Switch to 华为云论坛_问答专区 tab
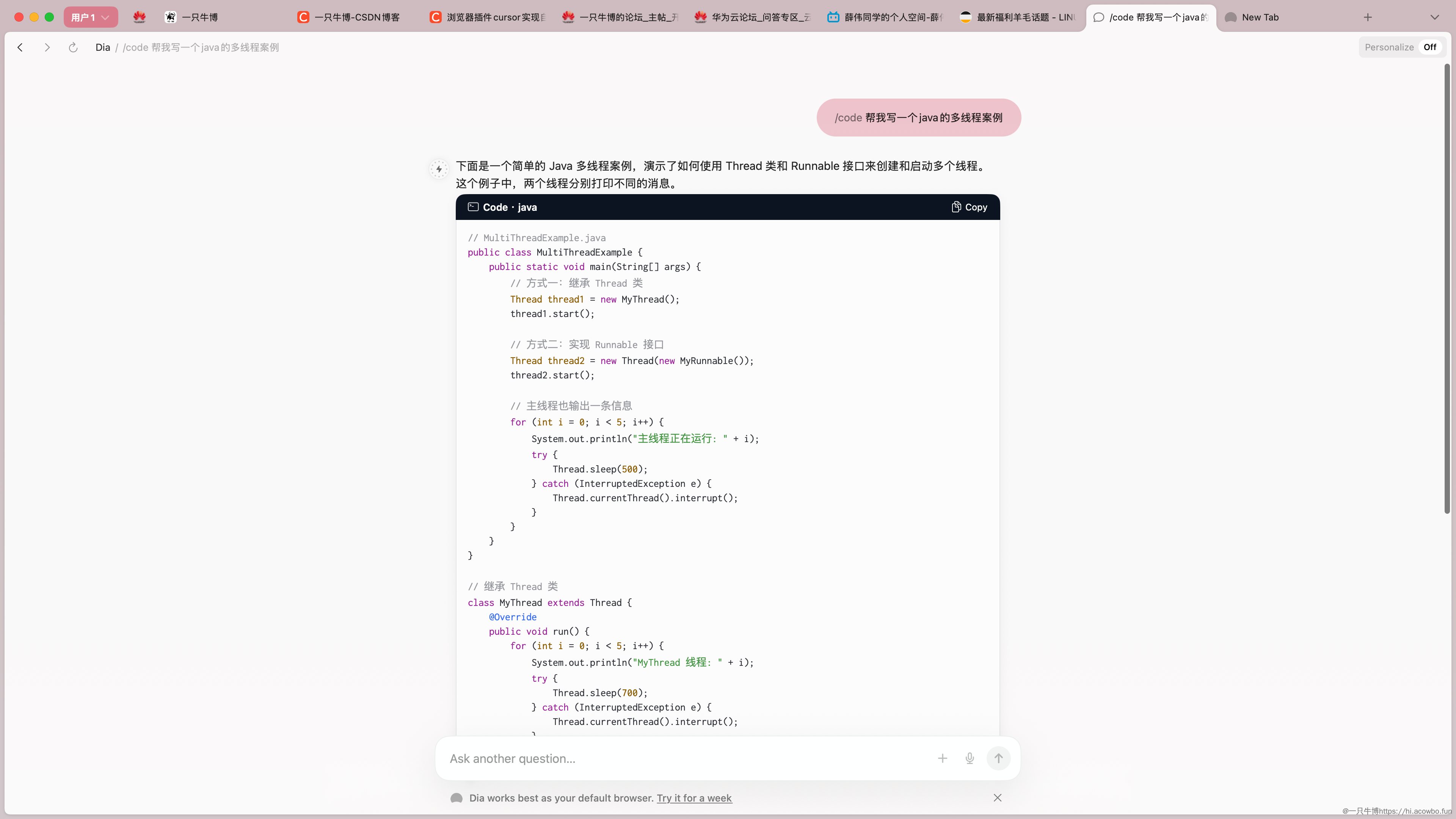 pyautogui.click(x=753, y=17)
